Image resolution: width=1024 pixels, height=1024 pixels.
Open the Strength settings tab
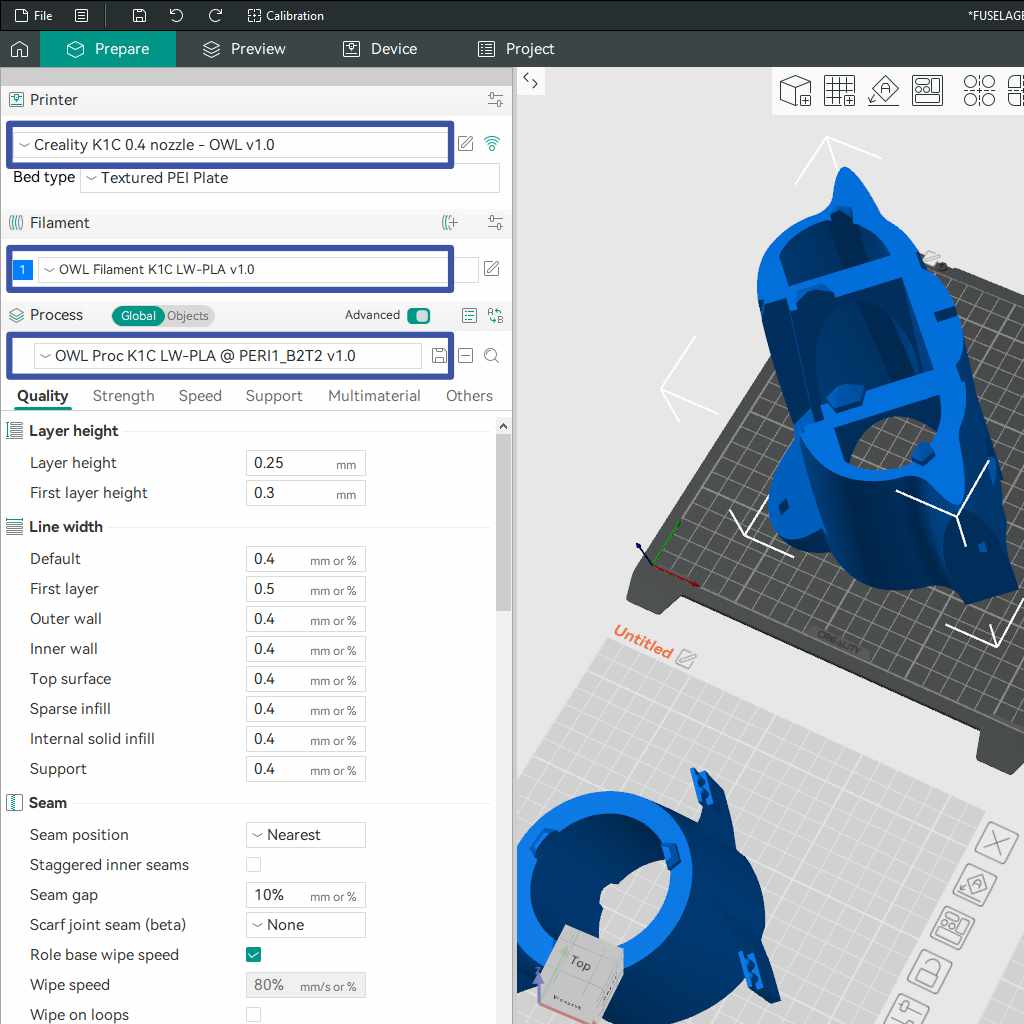(123, 396)
